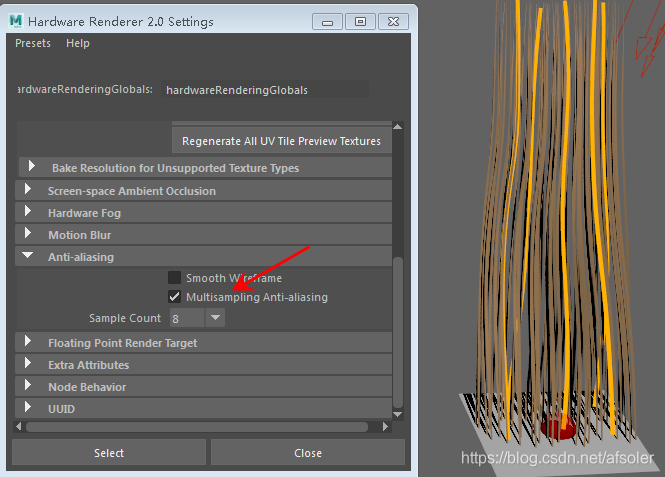
Task: Click Regenerate All UV Tile Preview Textures
Action: [x=282, y=141]
